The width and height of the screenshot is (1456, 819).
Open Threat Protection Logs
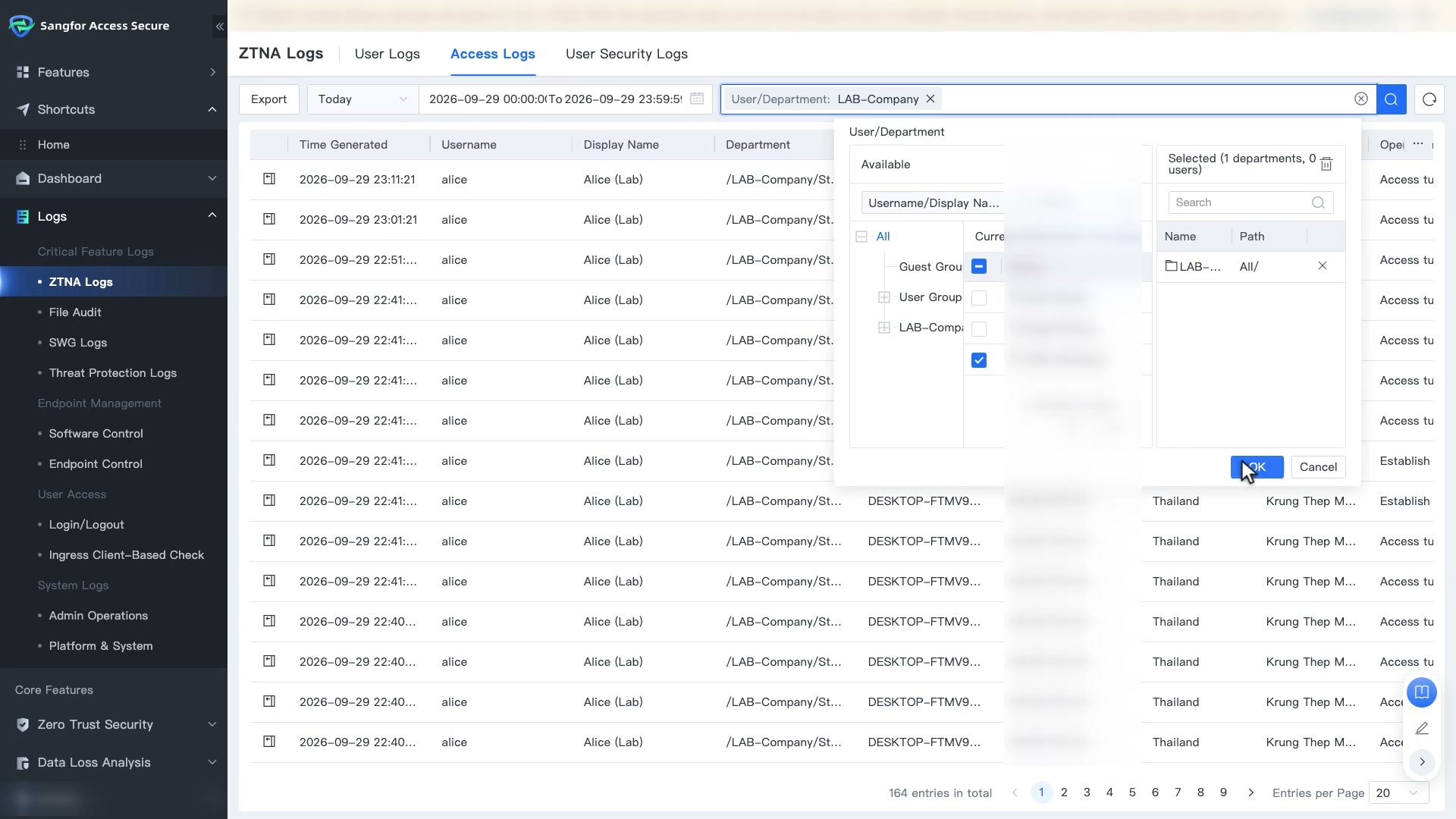coord(113,372)
